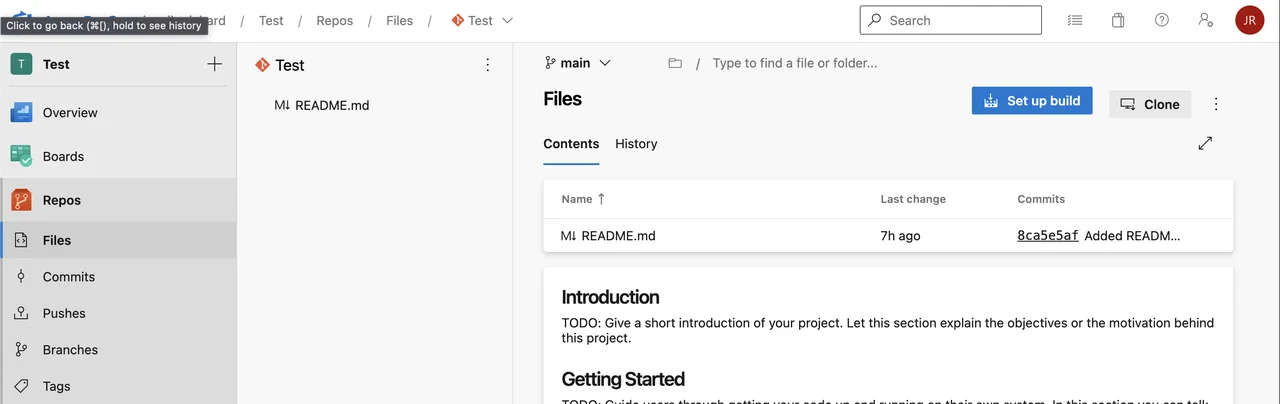Switch to the History tab
This screenshot has width=1280, height=404.
pos(636,144)
